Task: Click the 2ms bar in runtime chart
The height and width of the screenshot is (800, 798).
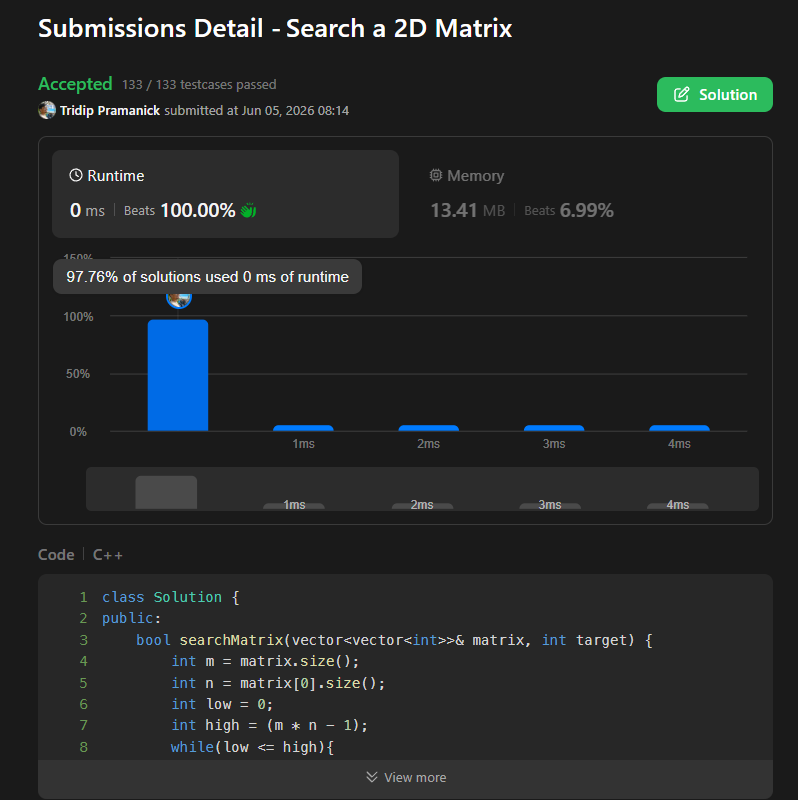Action: point(429,428)
